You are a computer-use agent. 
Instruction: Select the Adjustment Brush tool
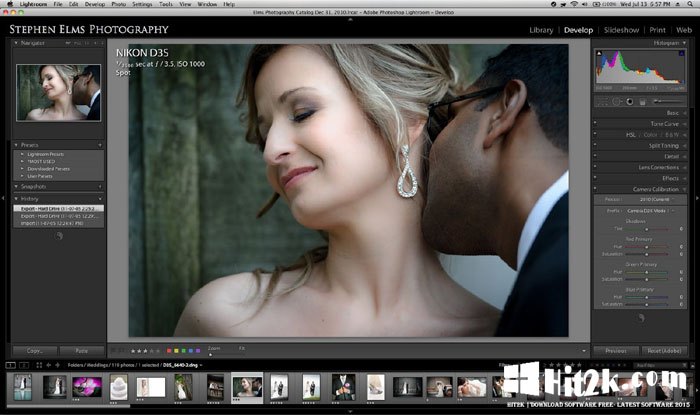(x=667, y=102)
